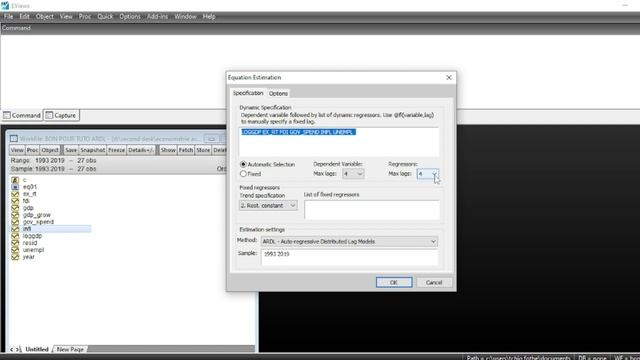Open the View menu
This screenshot has height=360, width=640.
pos(66,17)
